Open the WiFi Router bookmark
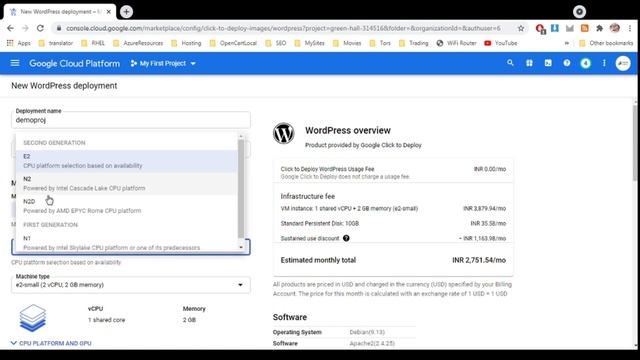640x360 pixels. pyautogui.click(x=456, y=43)
